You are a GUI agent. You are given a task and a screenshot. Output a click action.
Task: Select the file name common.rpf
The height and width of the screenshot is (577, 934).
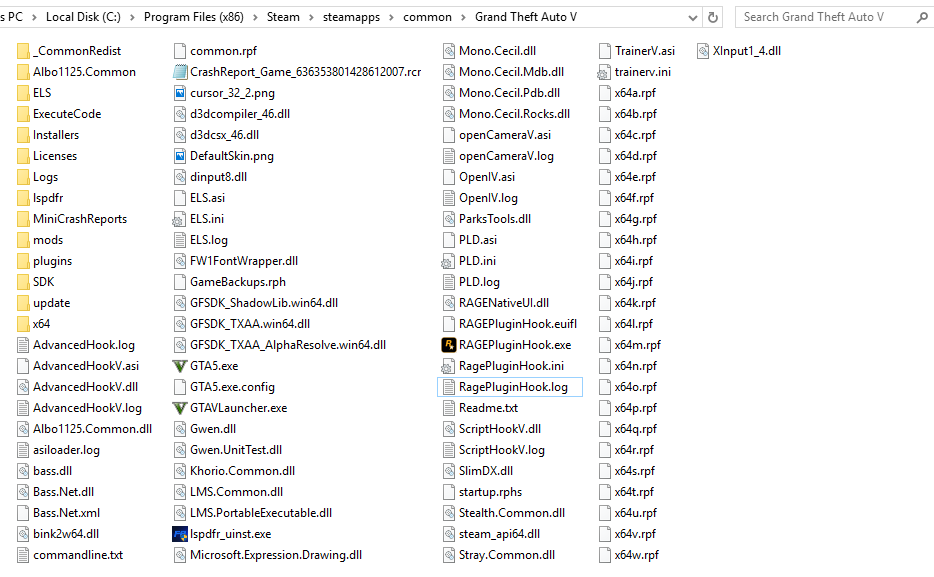click(223, 51)
